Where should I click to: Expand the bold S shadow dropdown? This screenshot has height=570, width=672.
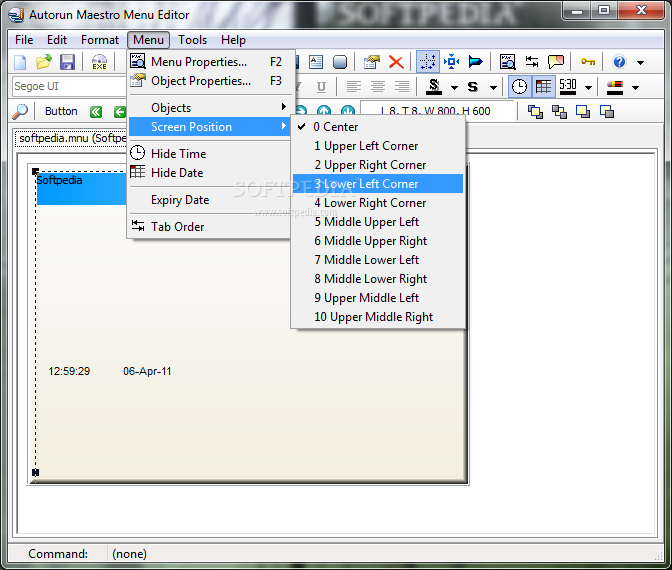click(x=493, y=88)
